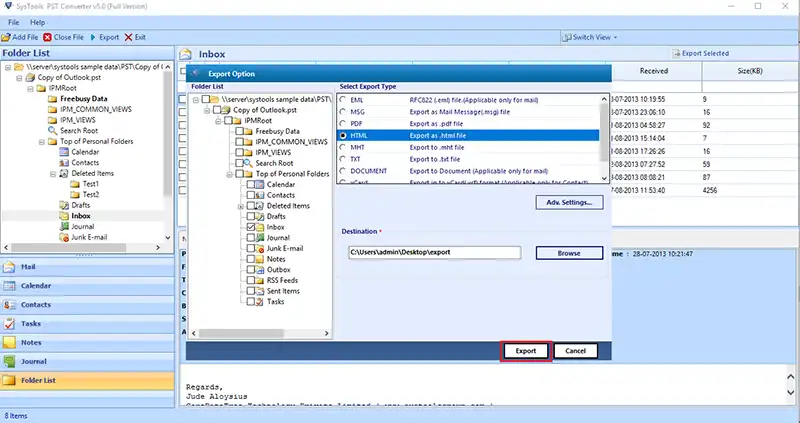Viewport: 800px width, 423px height.
Task: Click Sent Items icon in Export Option tree
Action: (259, 291)
